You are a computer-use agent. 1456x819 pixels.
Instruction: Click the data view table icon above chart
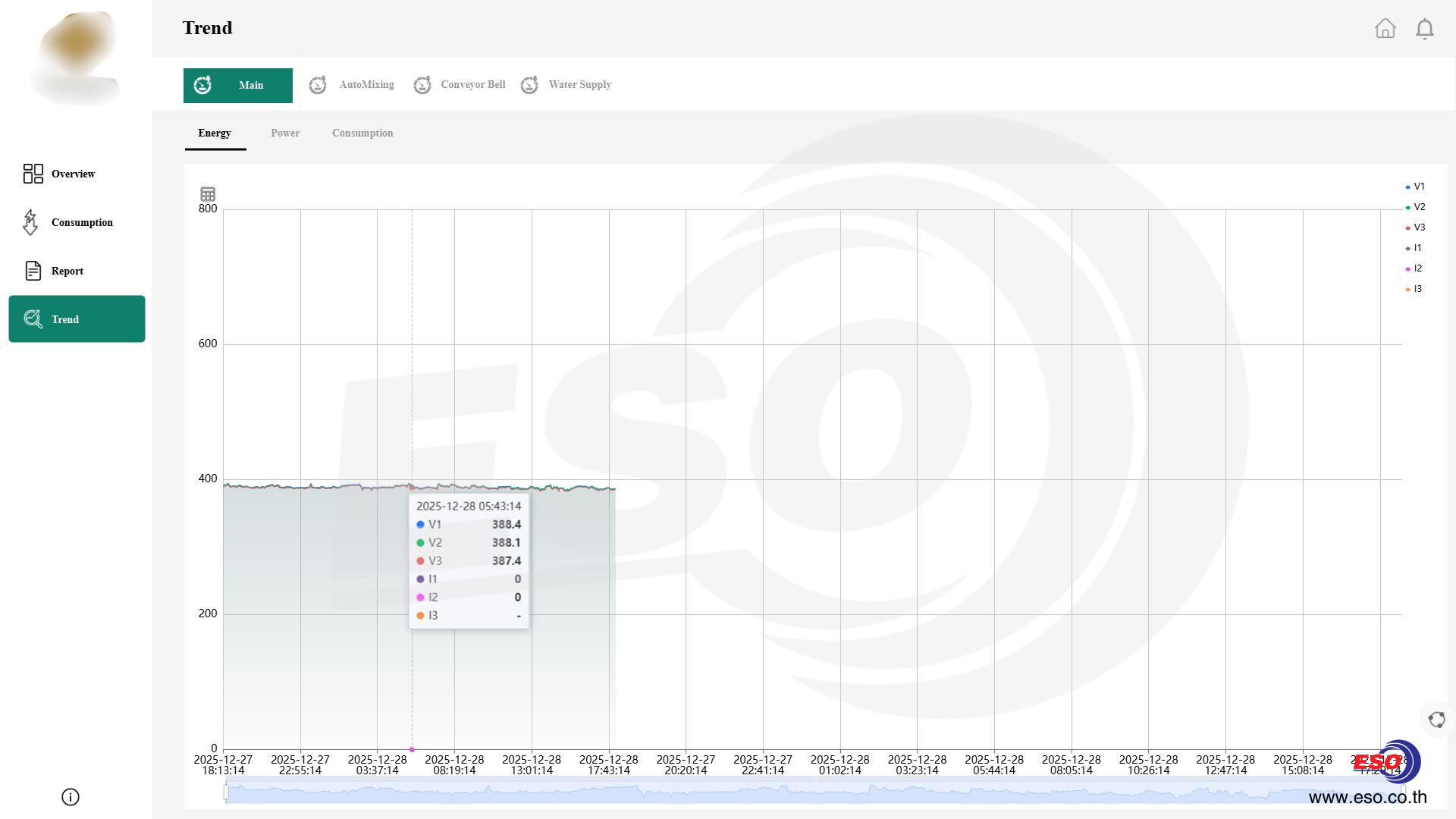point(208,194)
